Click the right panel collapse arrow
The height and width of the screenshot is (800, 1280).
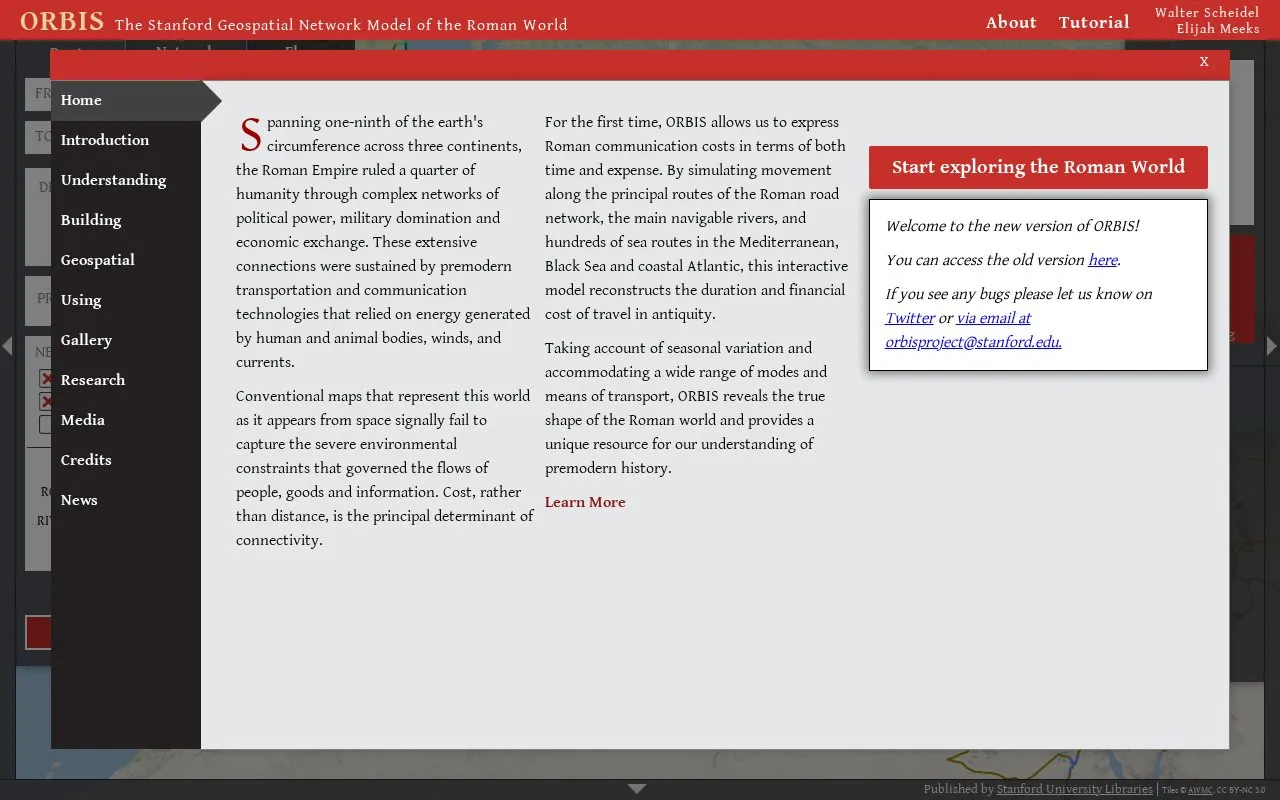pyautogui.click(x=1272, y=346)
